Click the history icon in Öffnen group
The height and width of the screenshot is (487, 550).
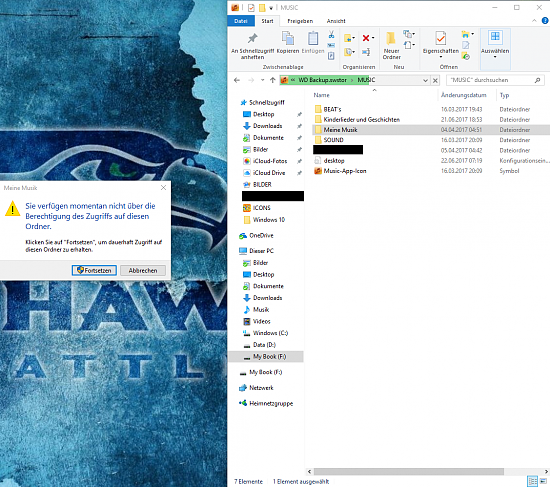pos(466,56)
